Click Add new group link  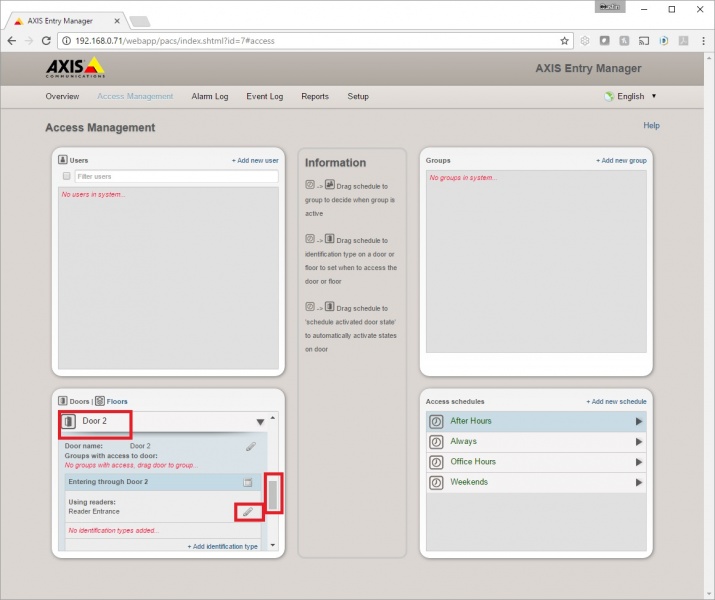click(622, 160)
